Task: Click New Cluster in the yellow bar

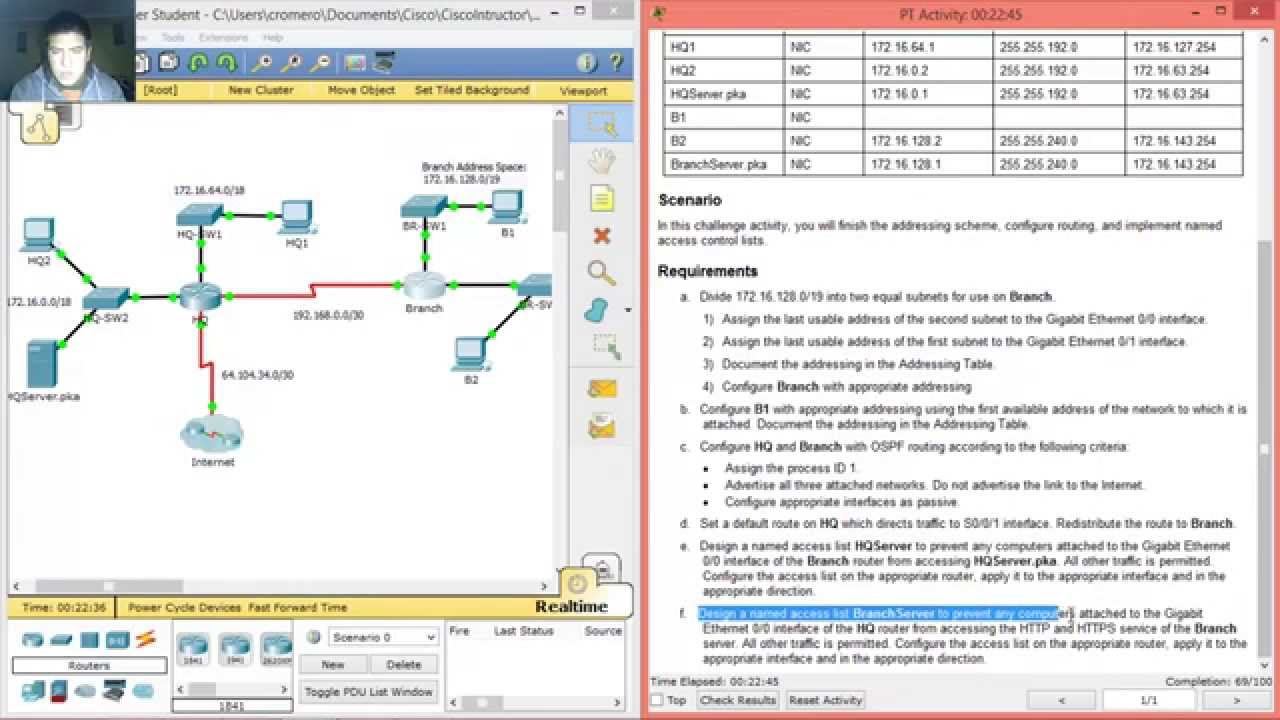Action: [260, 90]
